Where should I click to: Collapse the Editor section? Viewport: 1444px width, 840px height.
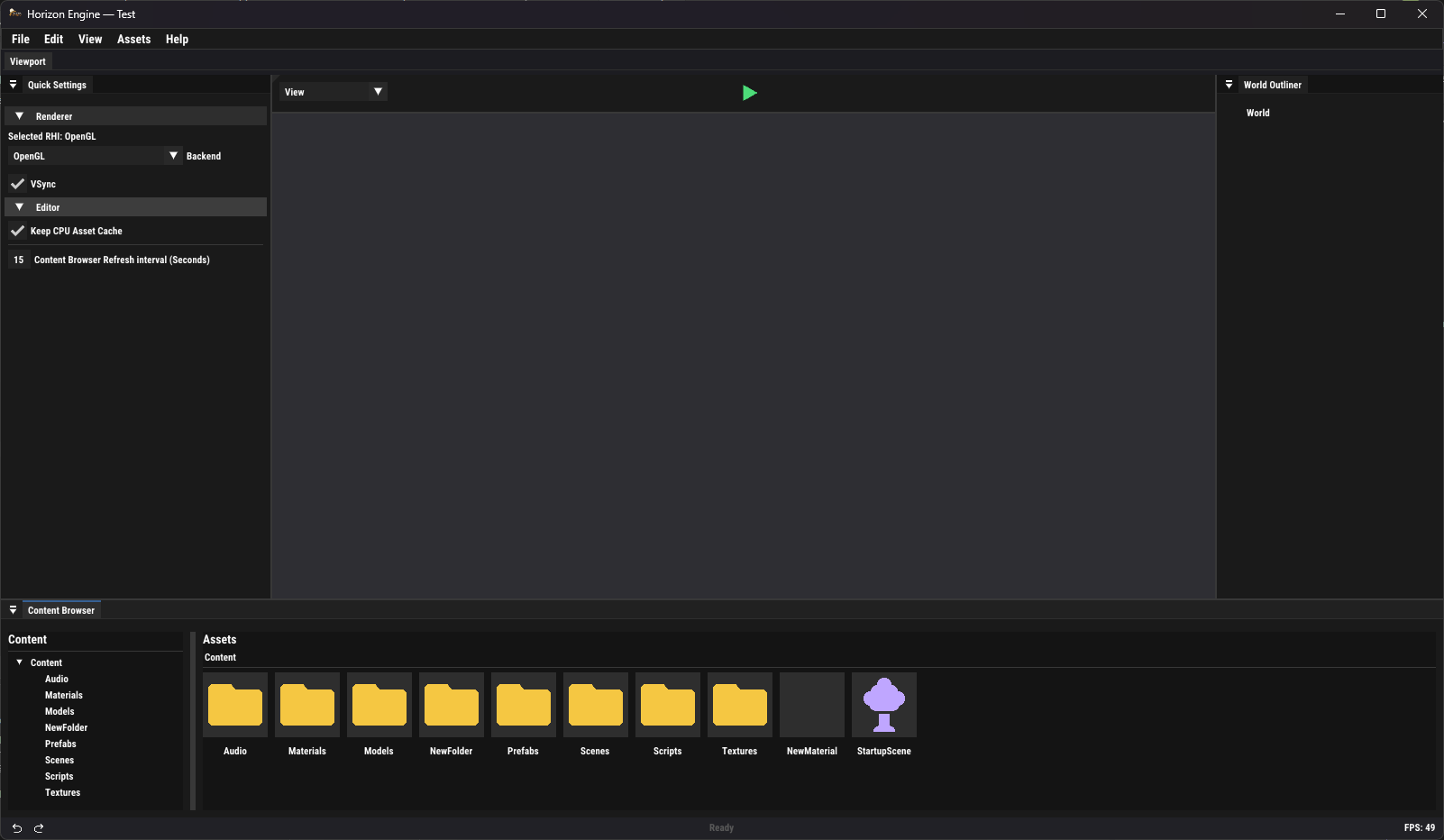click(135, 207)
